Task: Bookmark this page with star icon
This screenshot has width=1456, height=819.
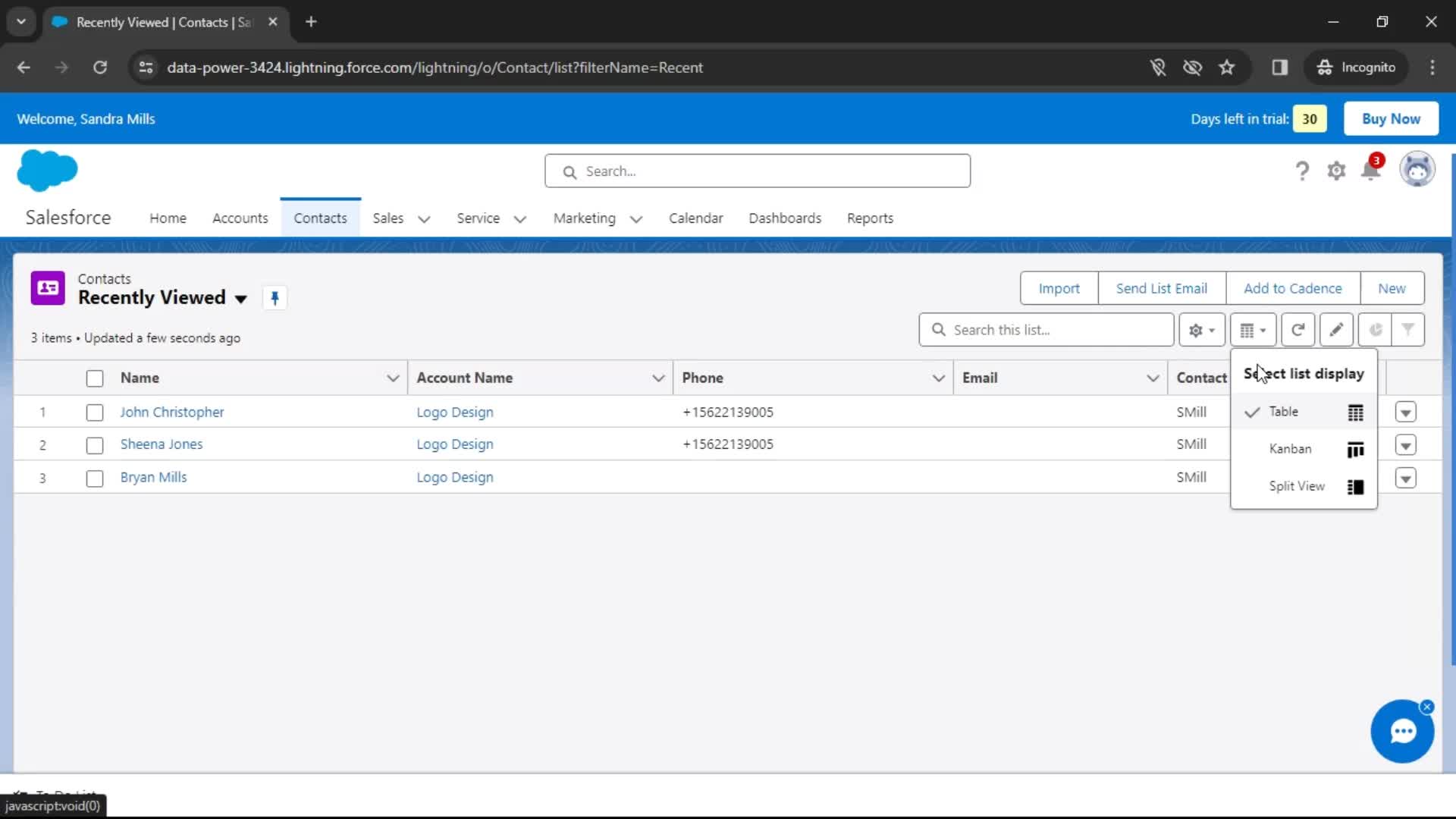Action: (x=1226, y=67)
